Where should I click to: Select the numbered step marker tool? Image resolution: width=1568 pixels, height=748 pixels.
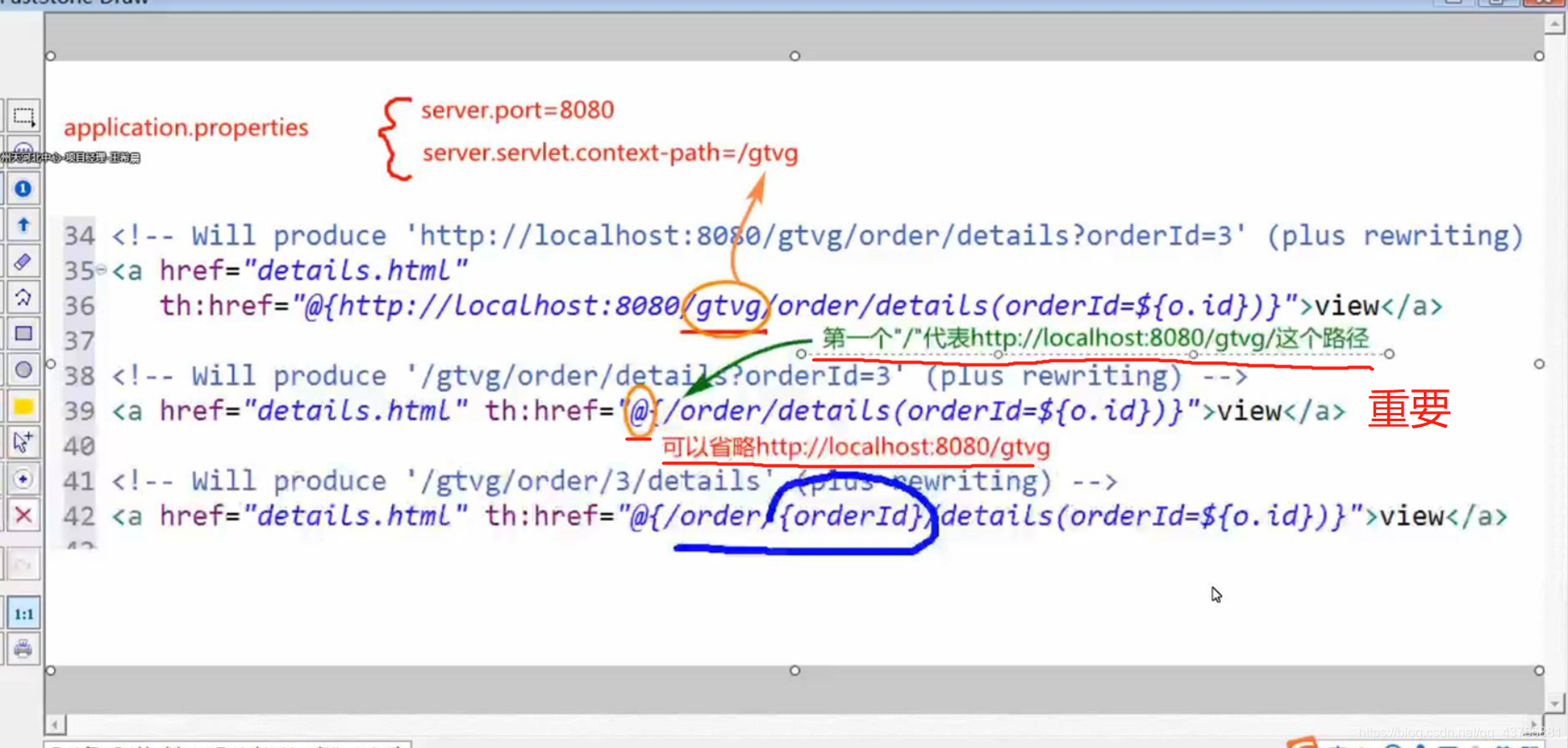click(x=23, y=189)
